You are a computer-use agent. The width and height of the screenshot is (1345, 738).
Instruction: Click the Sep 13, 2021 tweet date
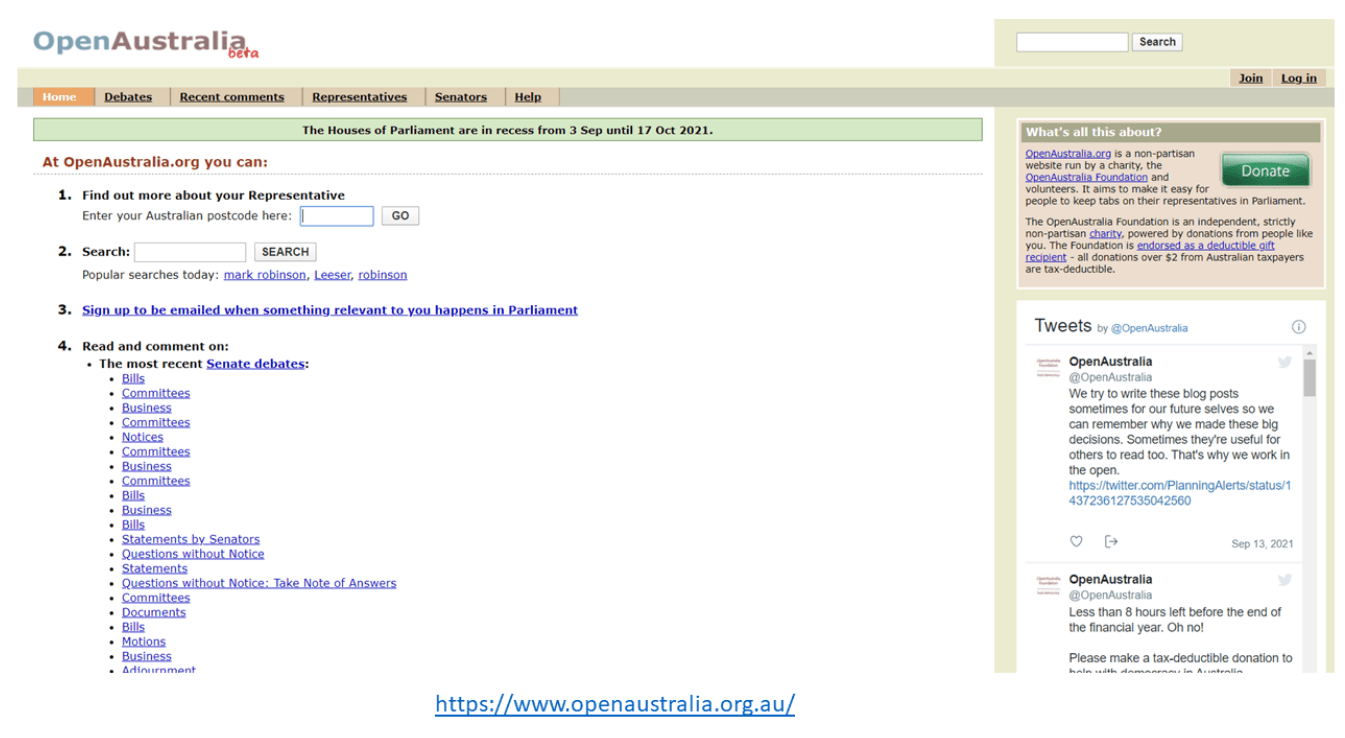1262,544
